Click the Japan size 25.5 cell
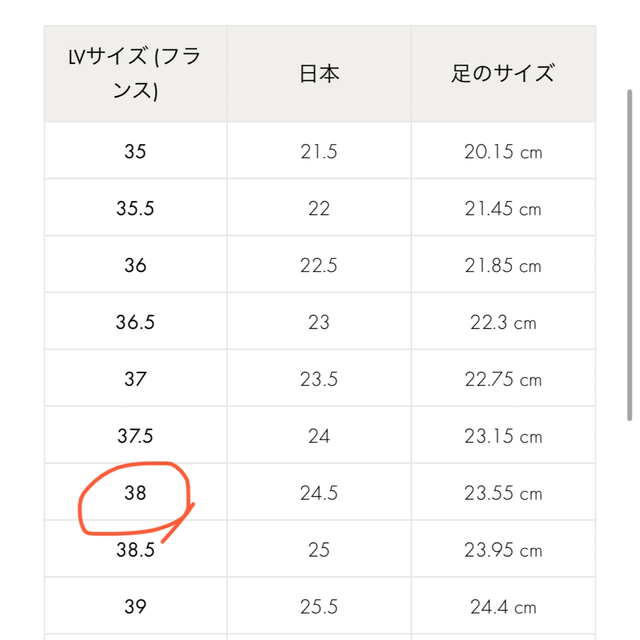640x640 pixels. click(319, 606)
